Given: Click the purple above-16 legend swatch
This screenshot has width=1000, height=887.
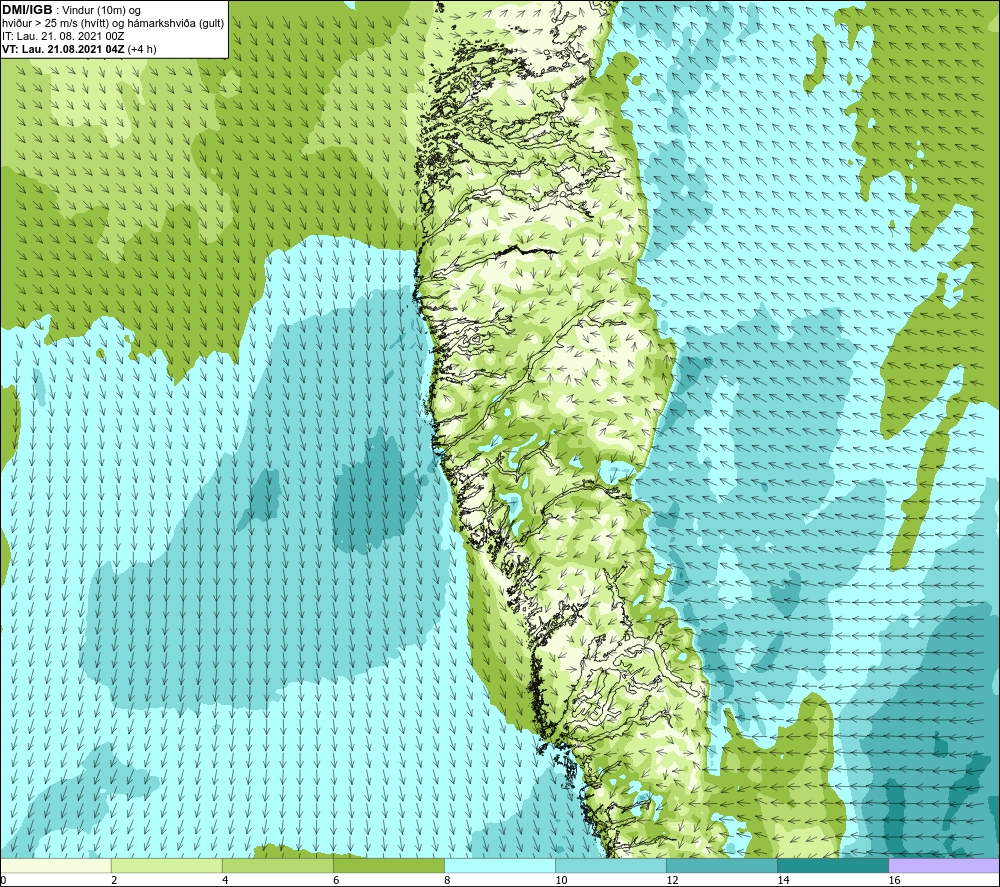Looking at the screenshot, I should pyautogui.click(x=944, y=865).
